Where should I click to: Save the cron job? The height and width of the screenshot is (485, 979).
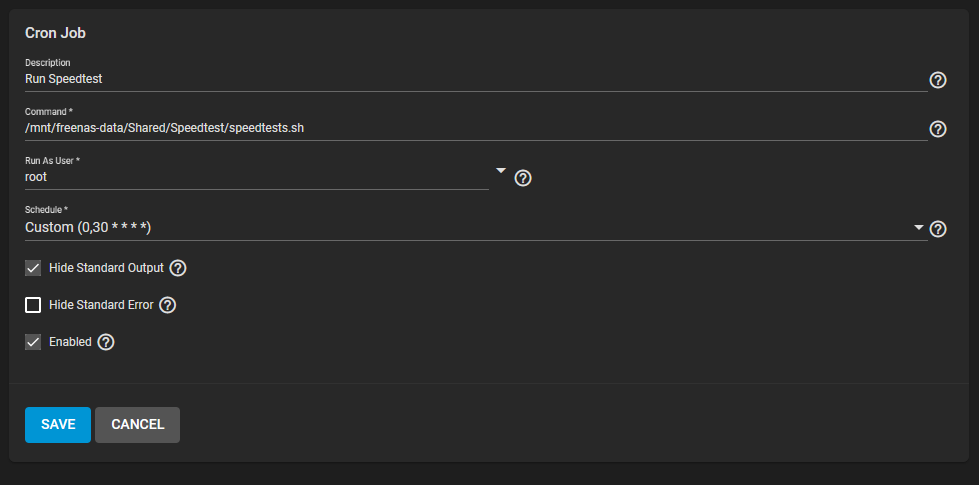[58, 425]
